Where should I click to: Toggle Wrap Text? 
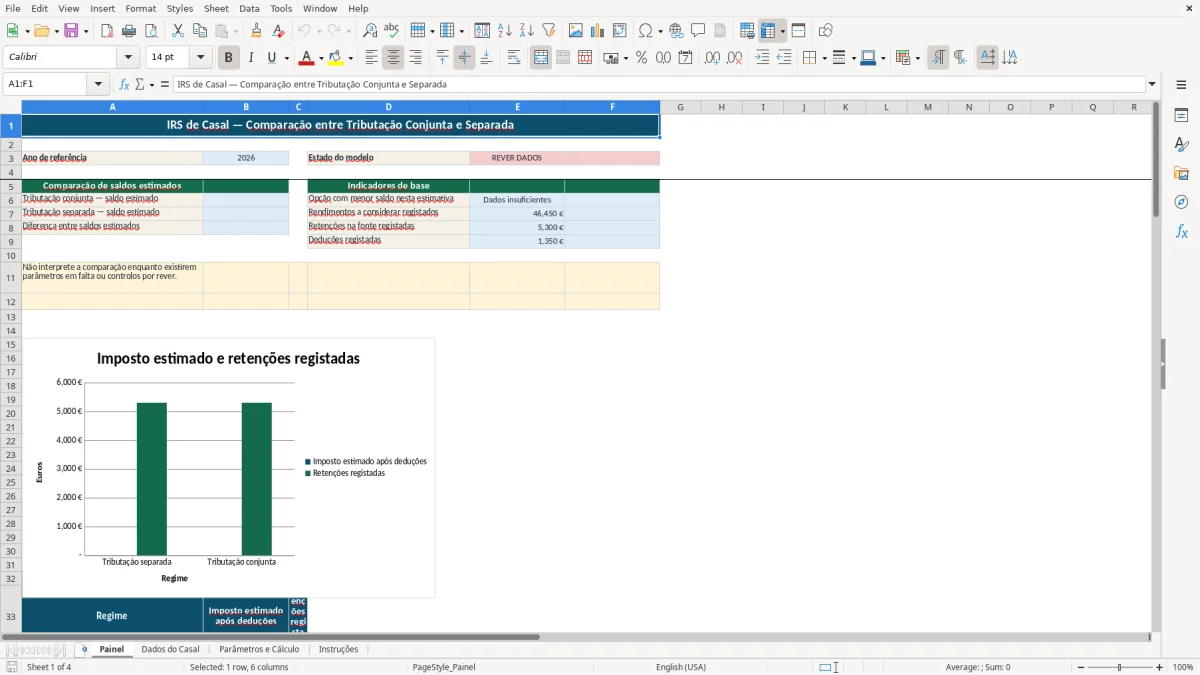[x=514, y=58]
